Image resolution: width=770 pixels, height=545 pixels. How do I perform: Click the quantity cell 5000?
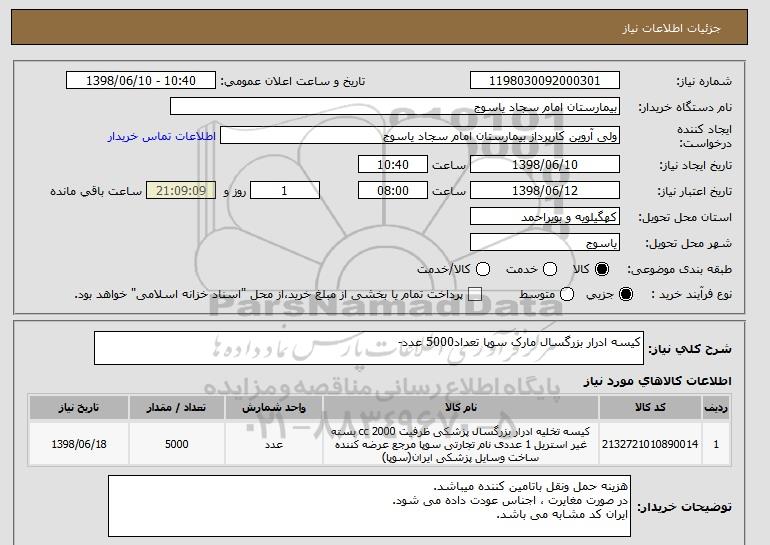point(177,444)
